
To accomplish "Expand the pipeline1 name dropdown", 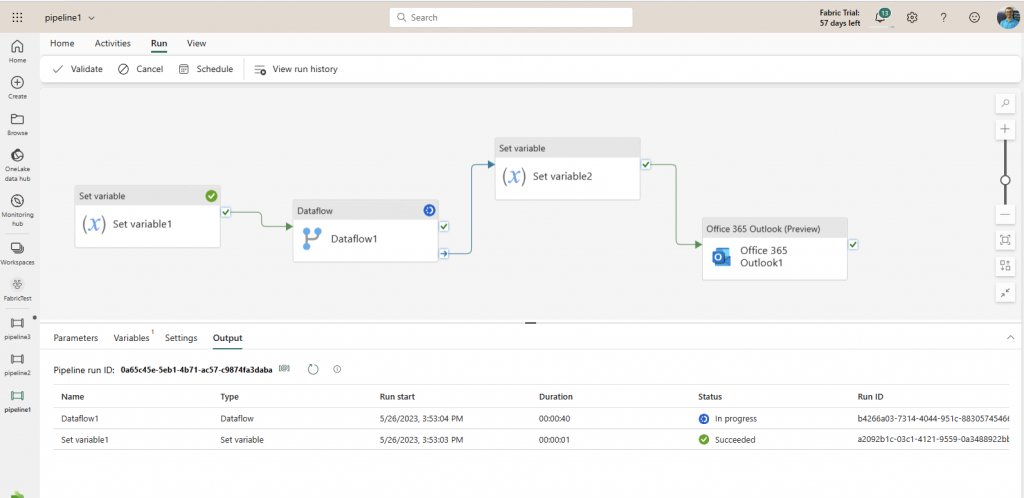I will pyautogui.click(x=93, y=18).
